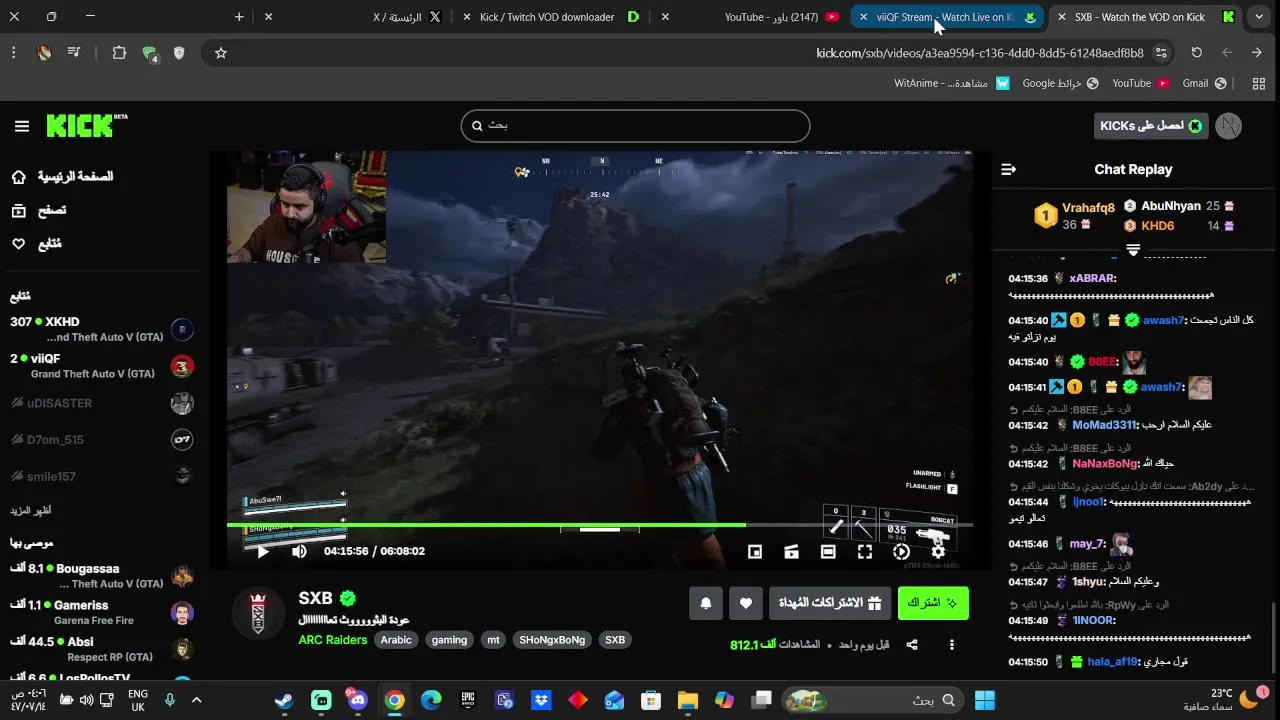Open the Gmail bookmark
The width and height of the screenshot is (1280, 720).
point(1204,83)
